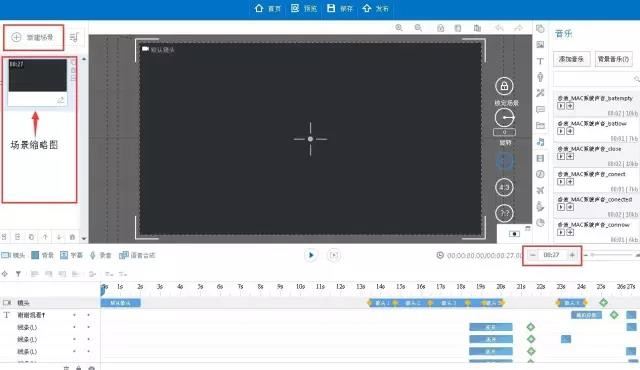This screenshot has width=640, height=370.
Task: Add the conected sound to timeline
Action: click(x=570, y=207)
